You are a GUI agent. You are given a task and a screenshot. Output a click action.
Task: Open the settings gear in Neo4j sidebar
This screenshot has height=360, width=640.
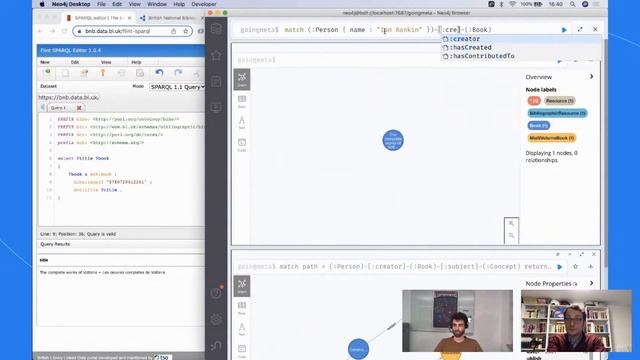pos(216,319)
